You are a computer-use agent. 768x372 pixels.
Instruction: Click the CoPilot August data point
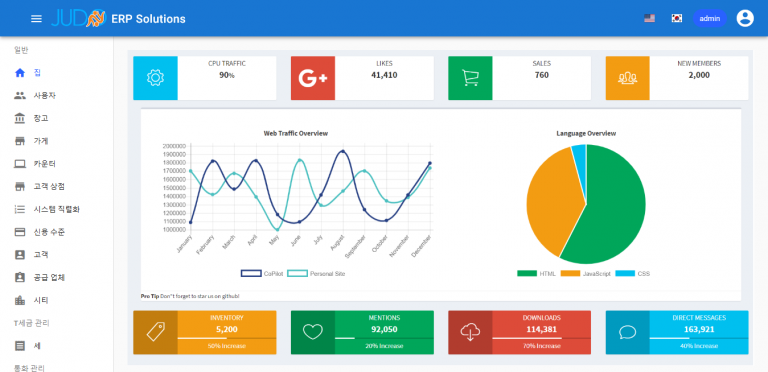[342, 152]
